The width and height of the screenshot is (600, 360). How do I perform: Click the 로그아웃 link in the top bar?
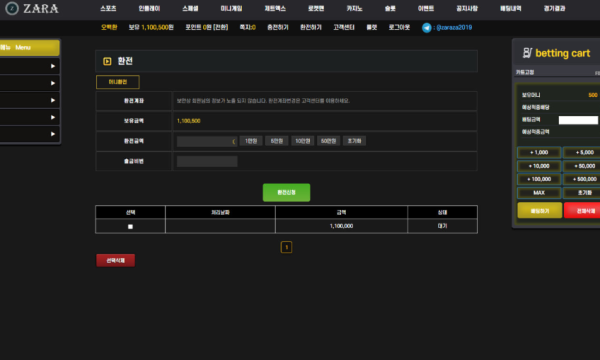click(x=399, y=28)
